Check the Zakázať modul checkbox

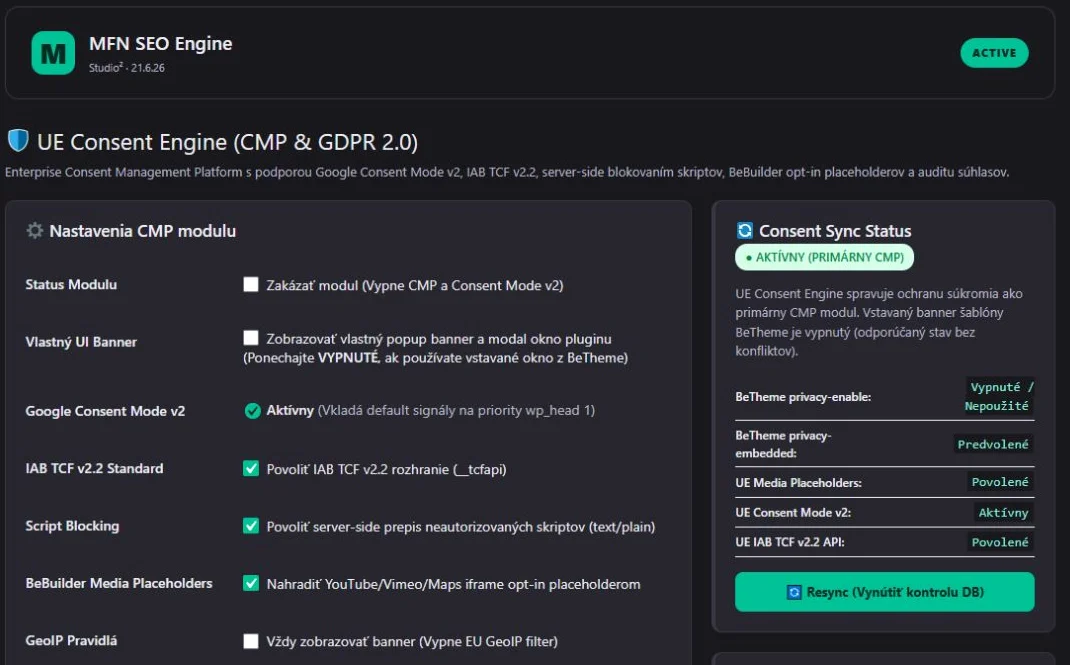tap(251, 284)
